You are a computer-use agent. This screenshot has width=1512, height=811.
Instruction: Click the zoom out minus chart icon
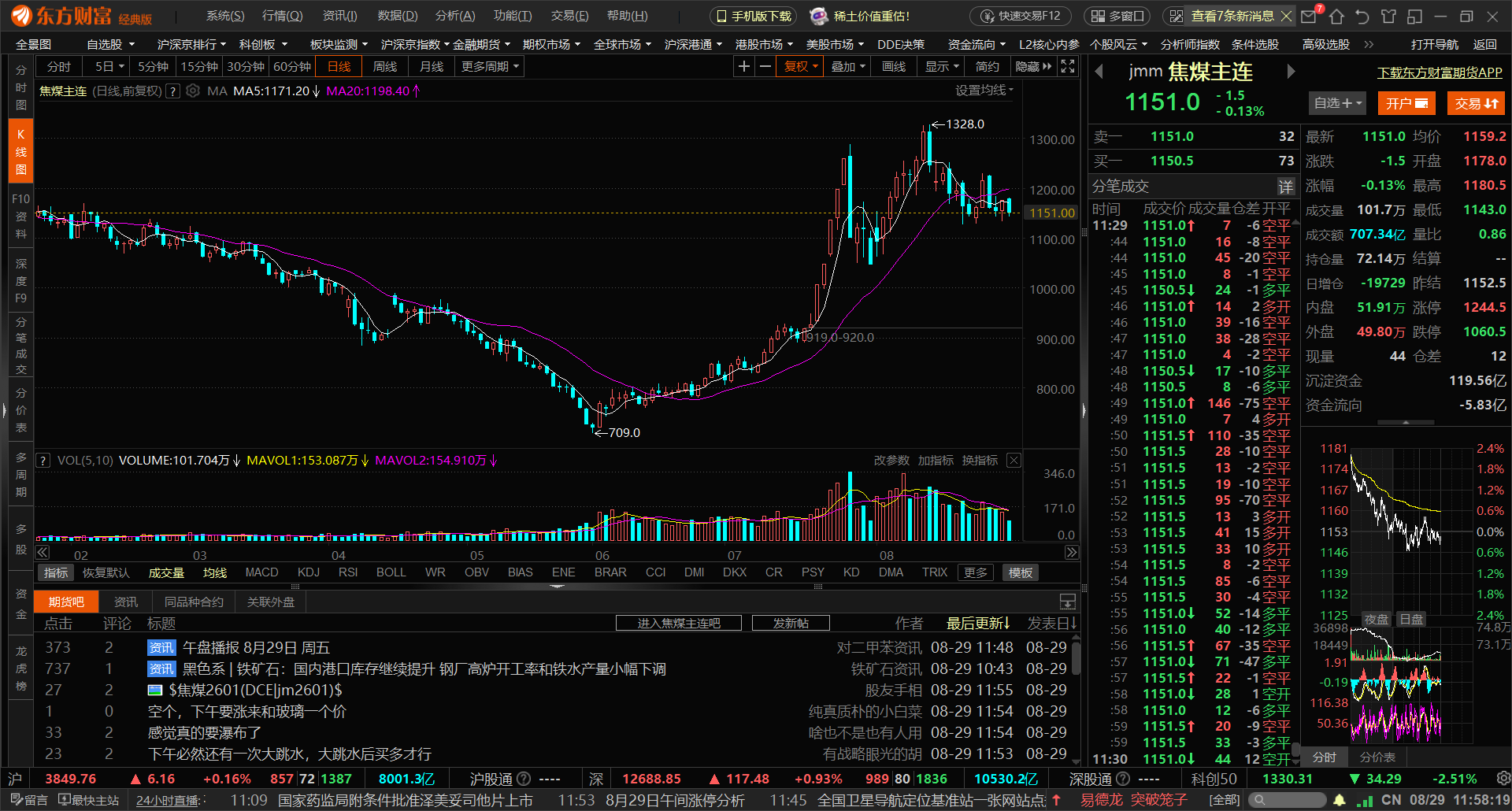coord(765,67)
